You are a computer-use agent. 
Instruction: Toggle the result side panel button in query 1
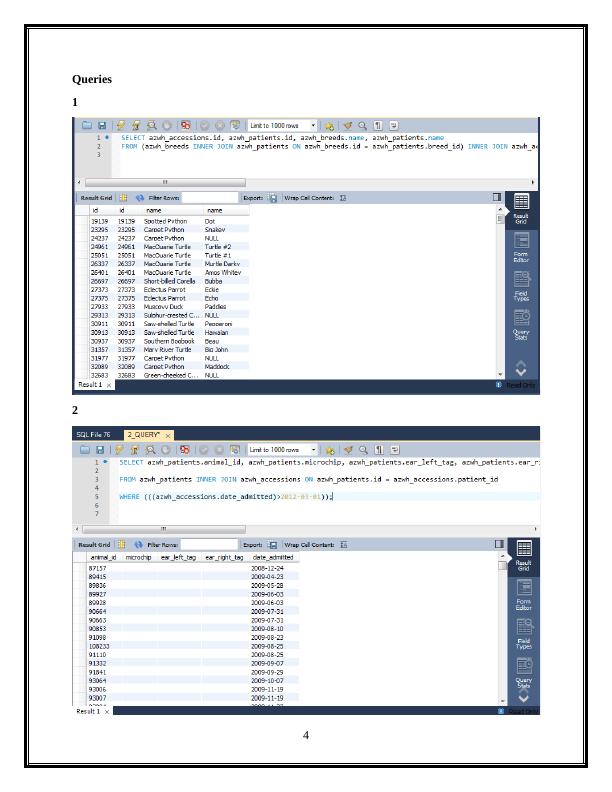click(x=496, y=198)
